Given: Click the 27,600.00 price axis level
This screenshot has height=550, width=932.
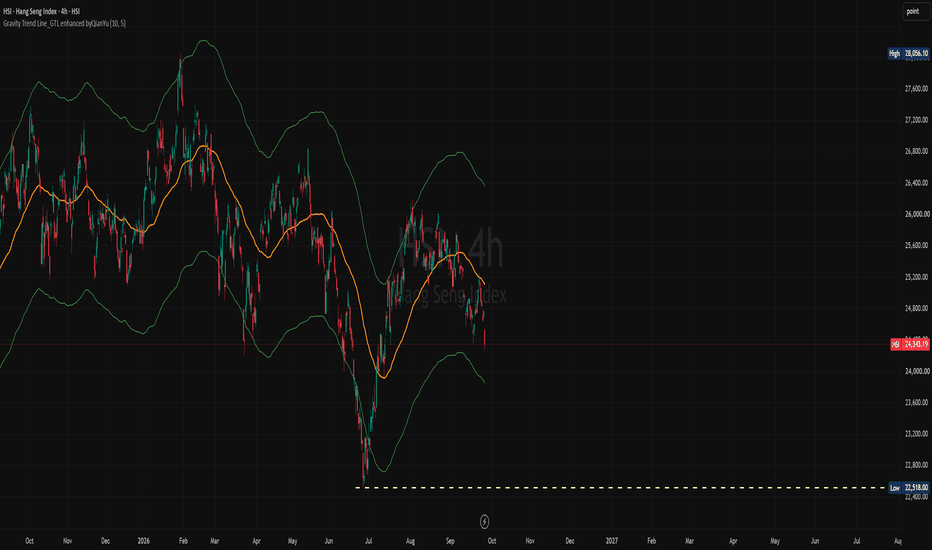Looking at the screenshot, I should point(917,89).
